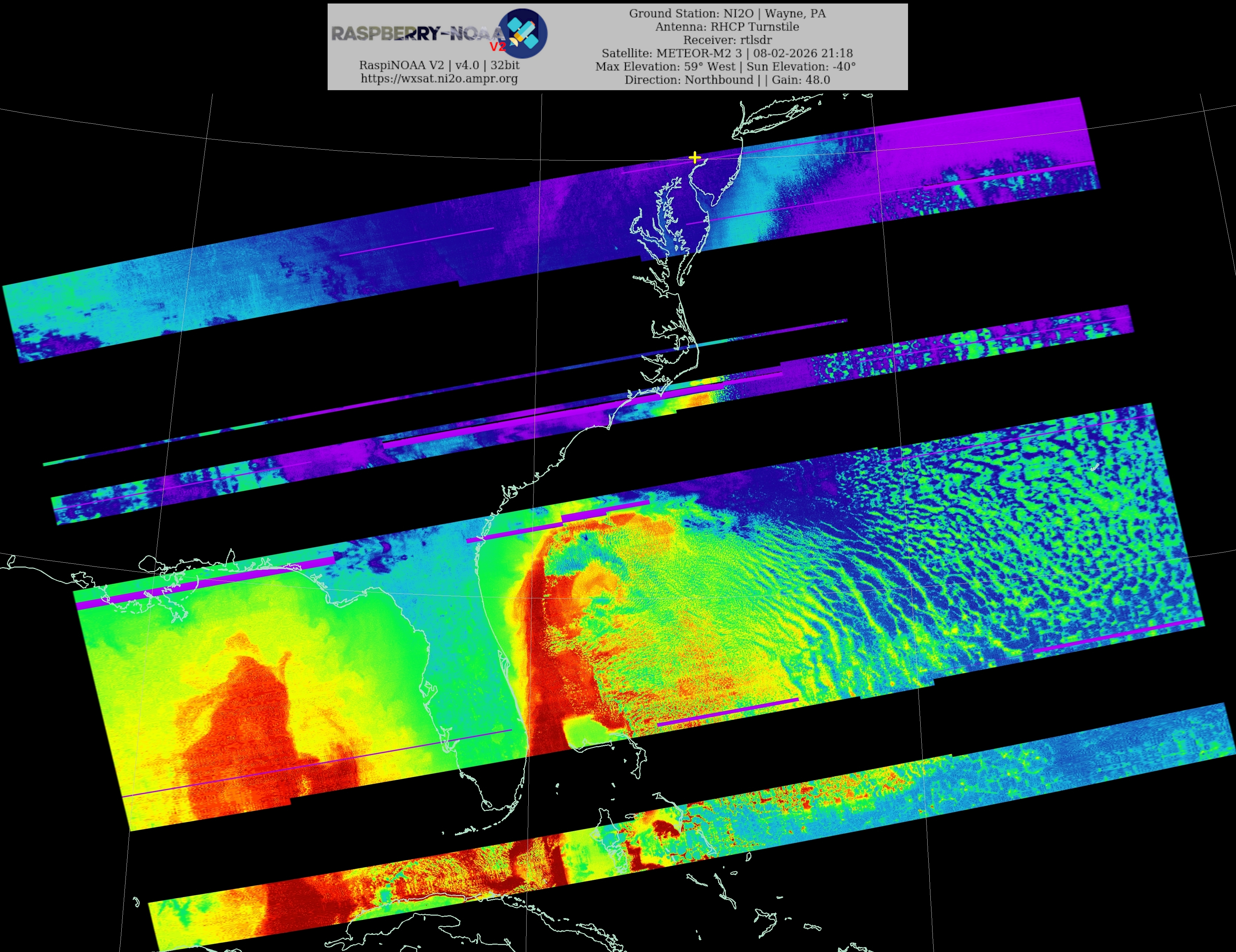1236x952 pixels.
Task: Click the Sun Elevation -40° text
Action: click(x=801, y=66)
